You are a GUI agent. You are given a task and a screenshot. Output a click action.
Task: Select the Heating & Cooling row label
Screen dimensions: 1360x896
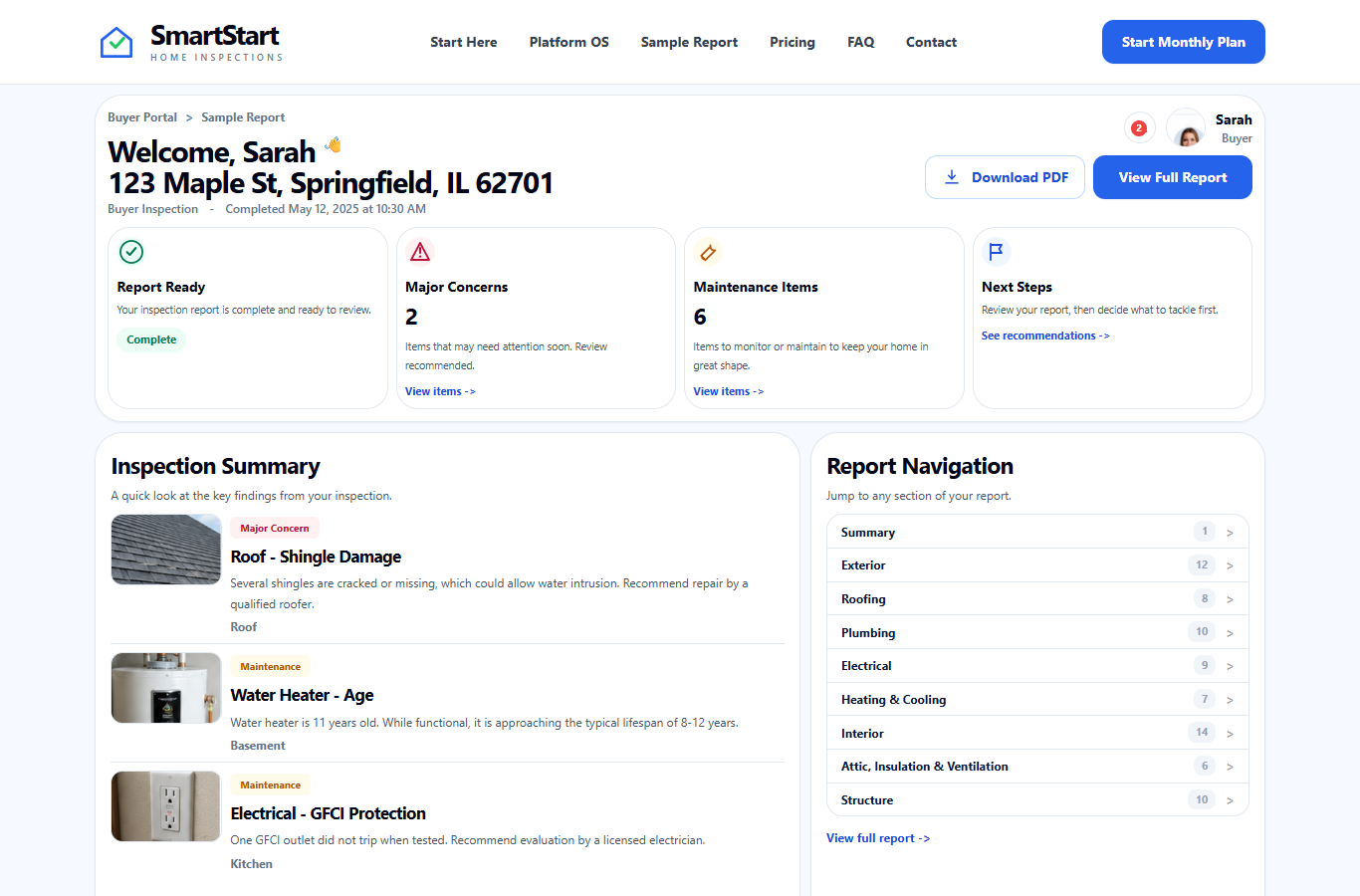point(893,700)
